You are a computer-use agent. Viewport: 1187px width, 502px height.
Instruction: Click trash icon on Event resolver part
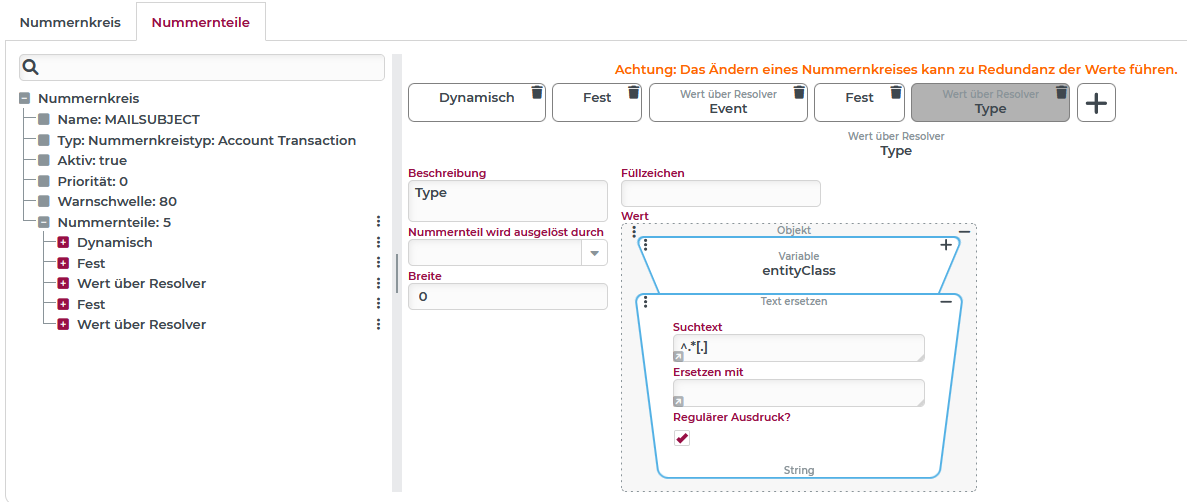[798, 93]
